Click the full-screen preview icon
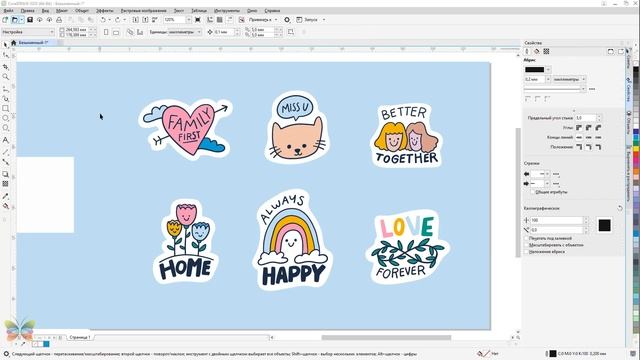Screen dimensions: 640x360 198,20
